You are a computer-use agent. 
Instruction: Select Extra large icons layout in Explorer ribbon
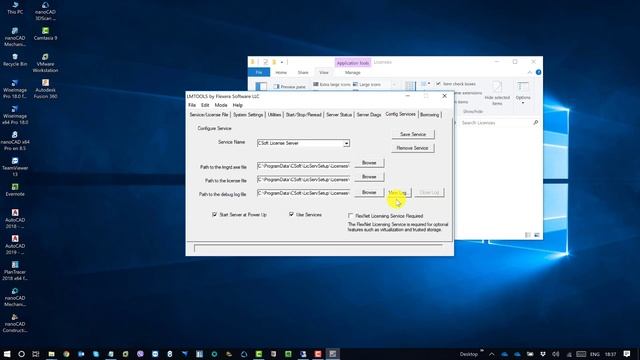tap(332, 84)
